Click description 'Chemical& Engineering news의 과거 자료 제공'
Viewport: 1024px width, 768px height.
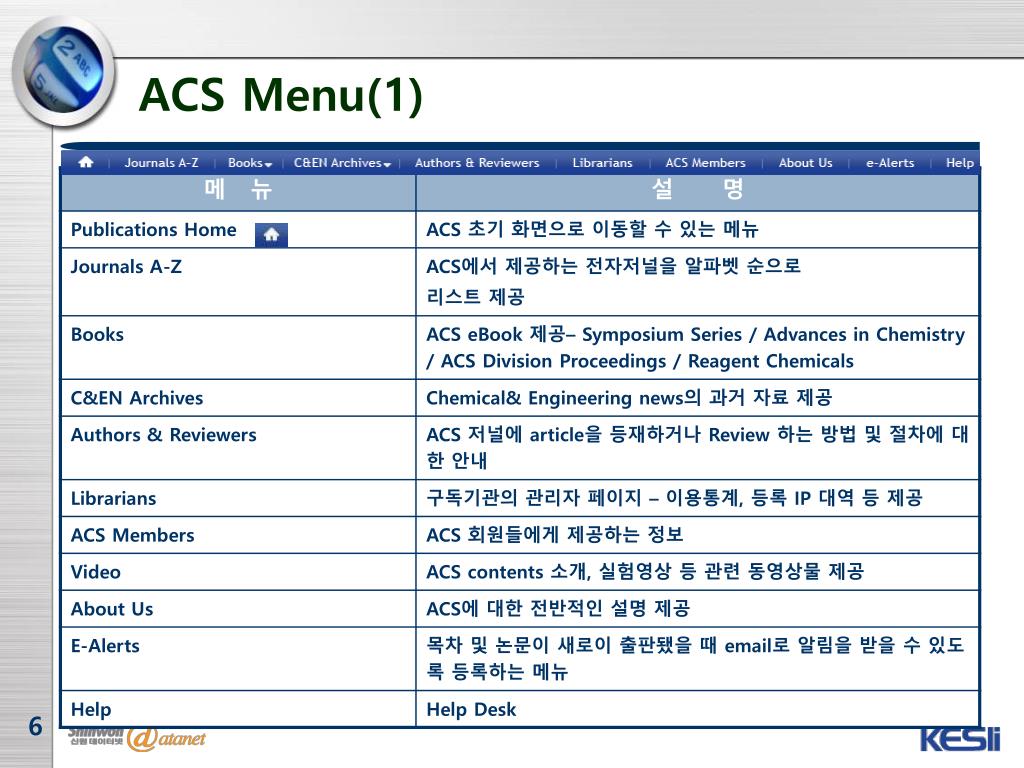(629, 398)
